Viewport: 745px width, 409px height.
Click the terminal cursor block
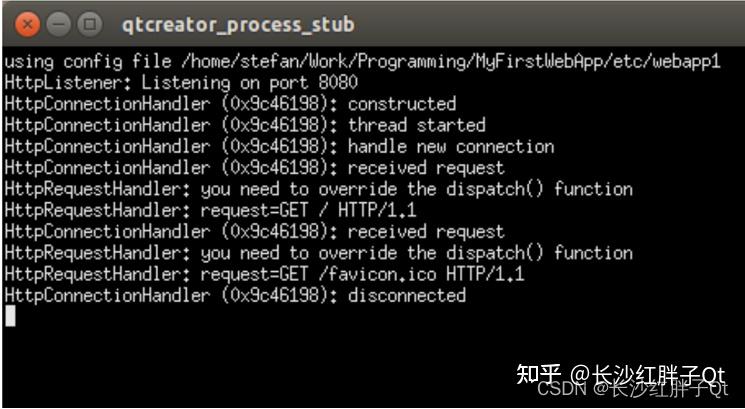(x=10, y=316)
